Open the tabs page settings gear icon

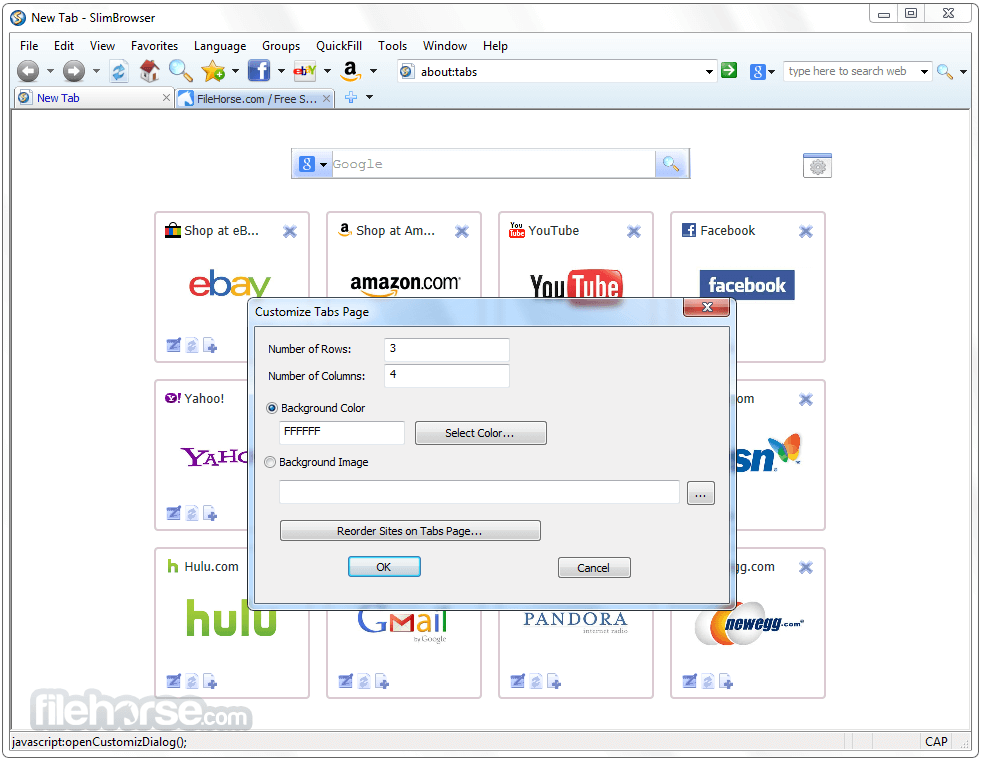[817, 166]
